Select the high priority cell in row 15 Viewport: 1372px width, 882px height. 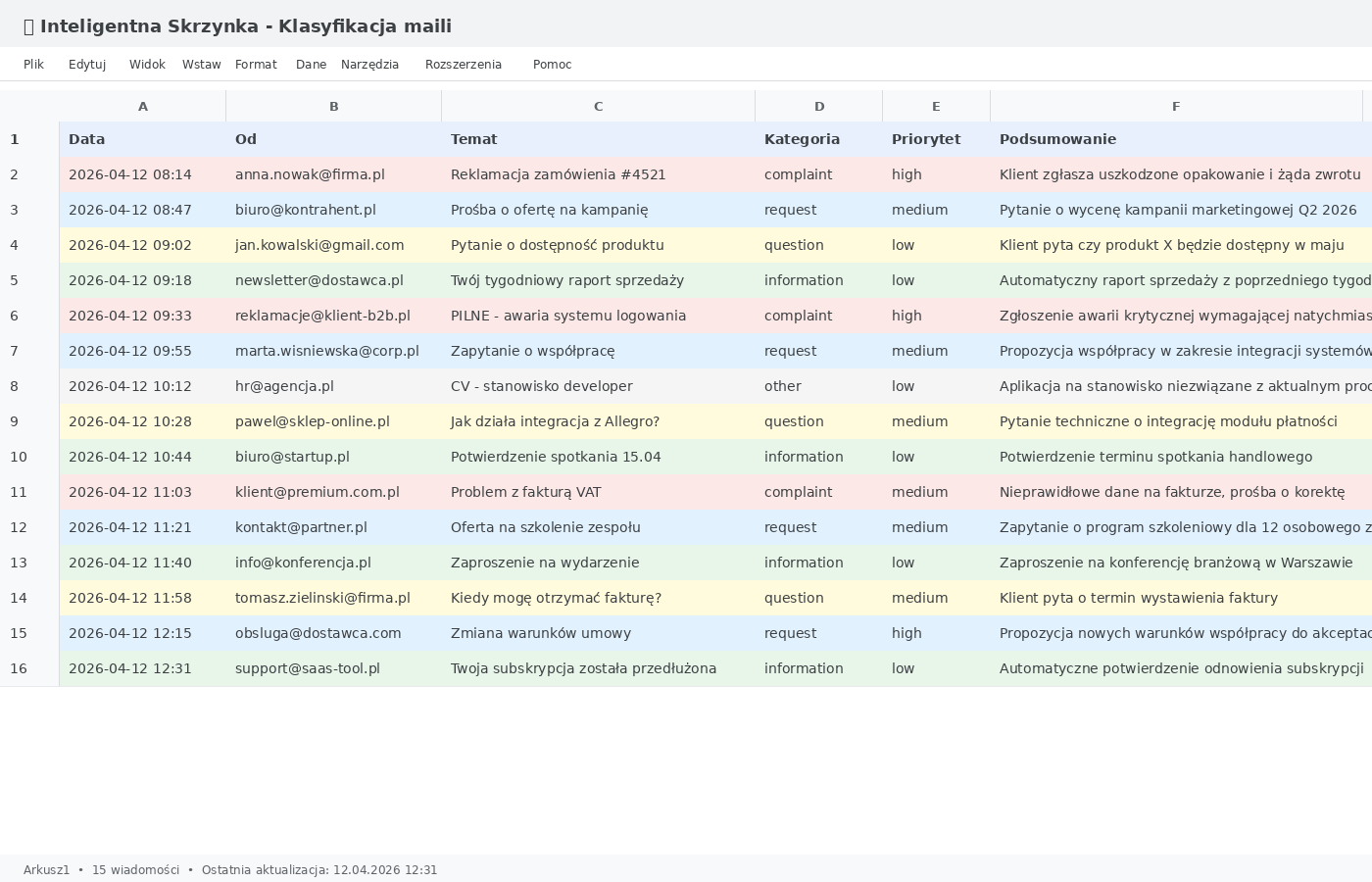coord(906,633)
